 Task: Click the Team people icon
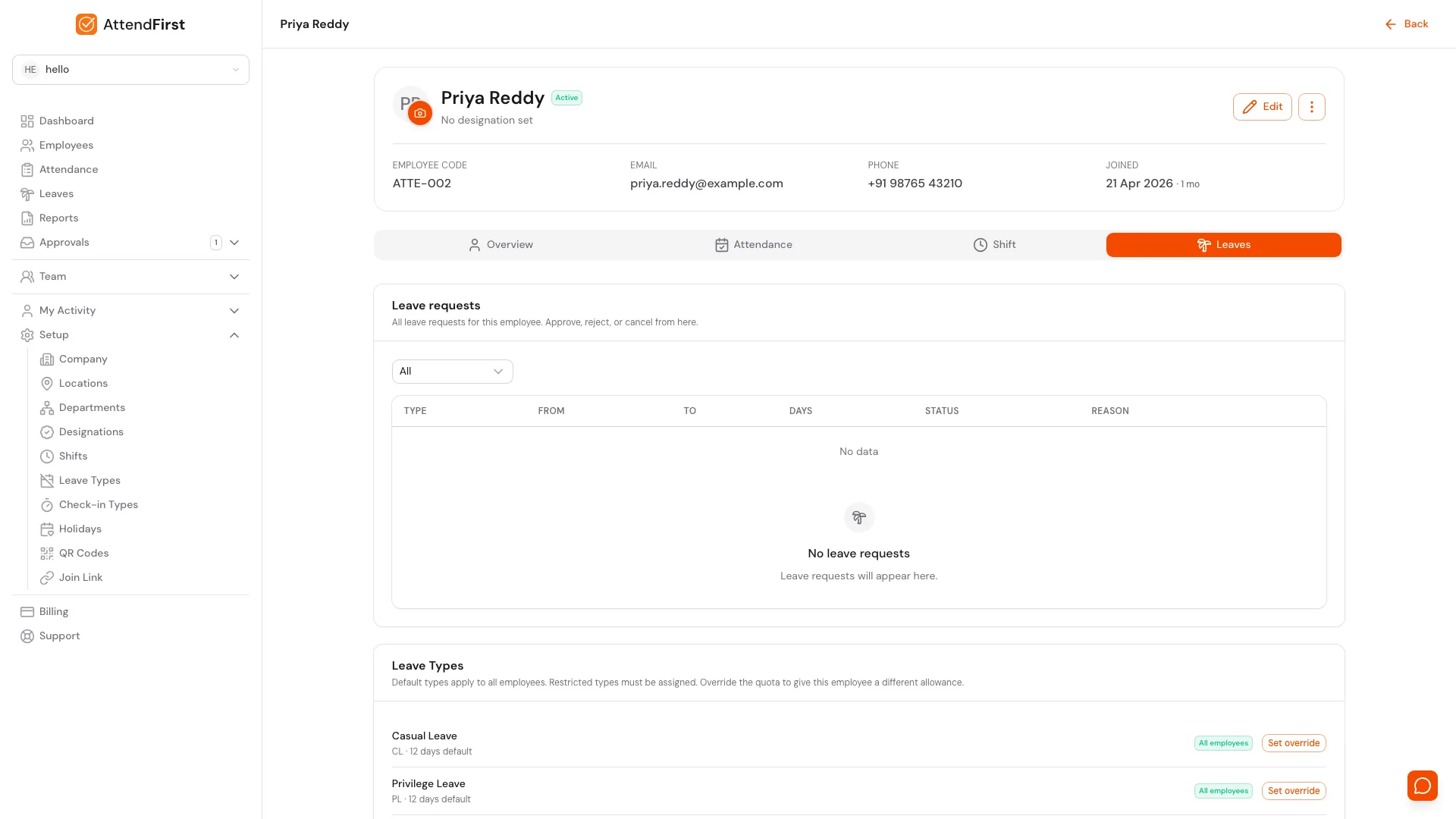(27, 277)
